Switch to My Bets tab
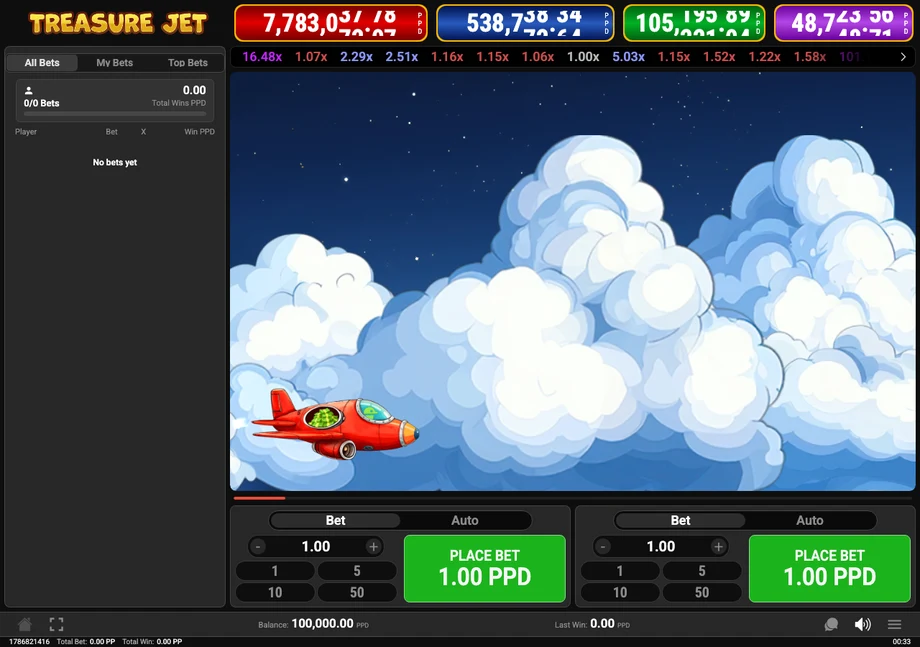The height and width of the screenshot is (647, 920). 114,63
